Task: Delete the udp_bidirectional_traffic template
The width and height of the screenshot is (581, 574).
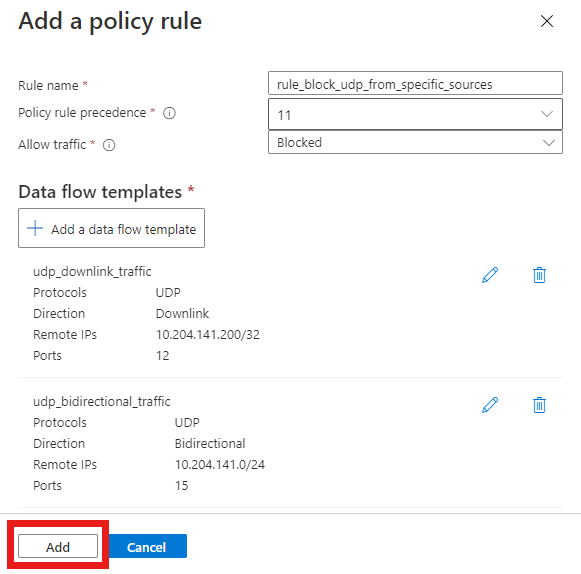Action: tap(539, 405)
